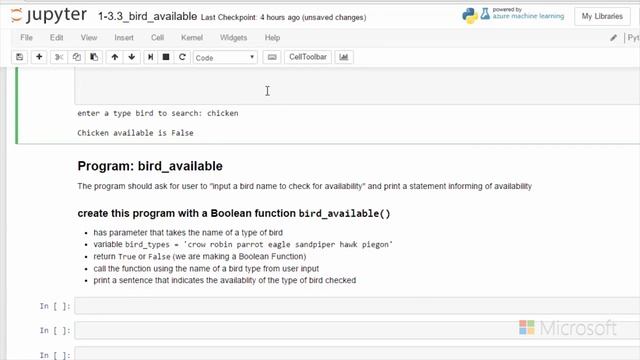This screenshot has width=640, height=360.
Task: Interrupt the kernel with stop icon
Action: click(x=166, y=57)
